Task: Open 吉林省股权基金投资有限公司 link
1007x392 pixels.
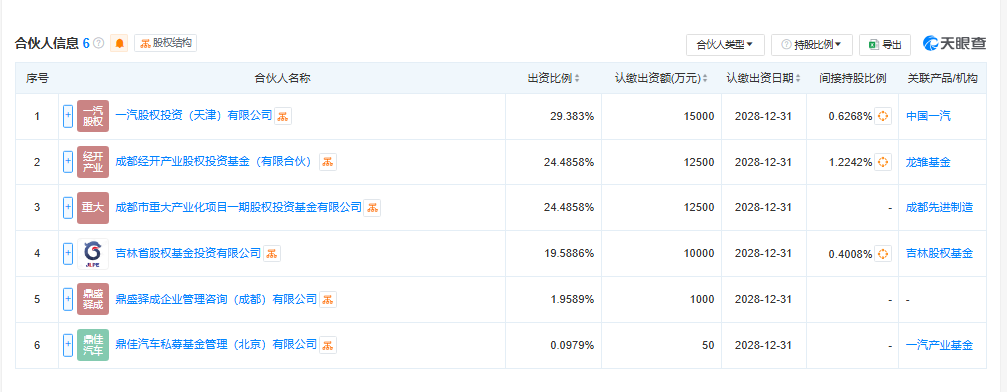Action: (x=188, y=254)
